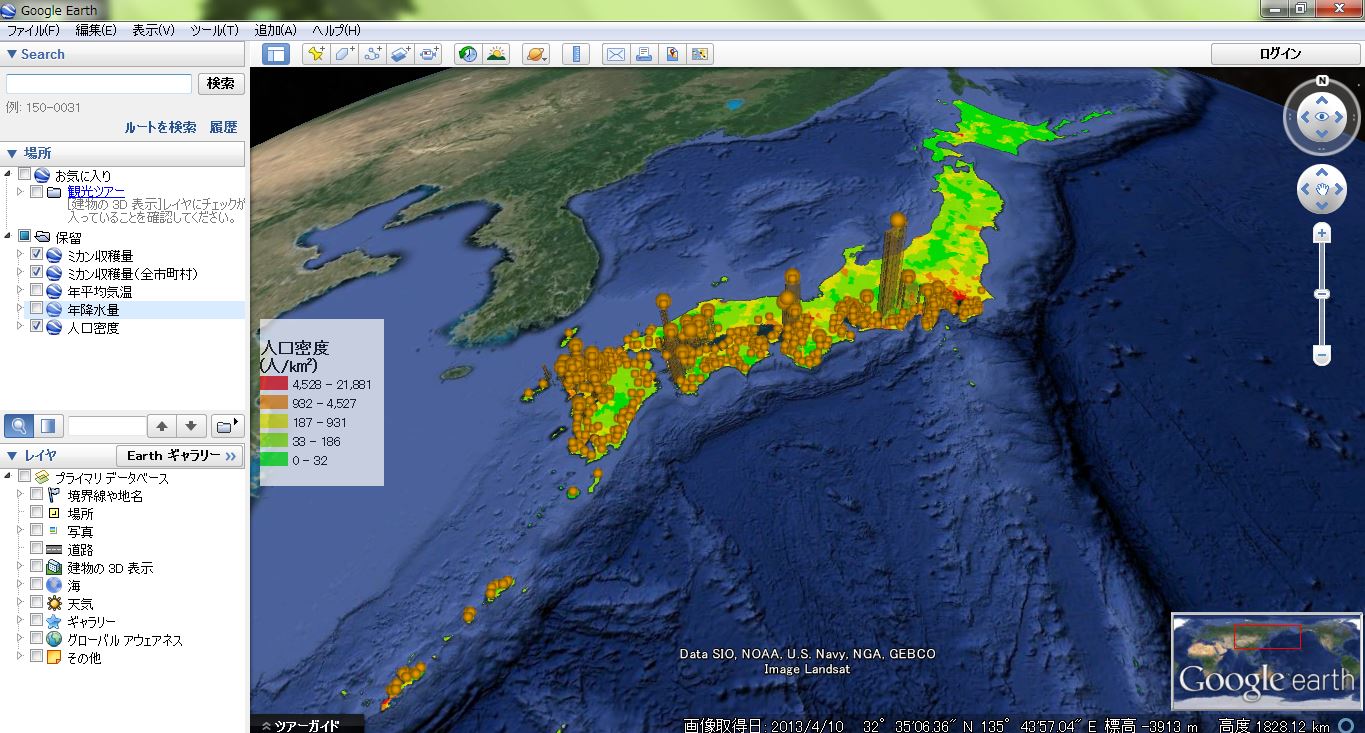Screen dimensions: 1365x733
Task: Check the お気に入り checkbox
Action: click(x=25, y=174)
